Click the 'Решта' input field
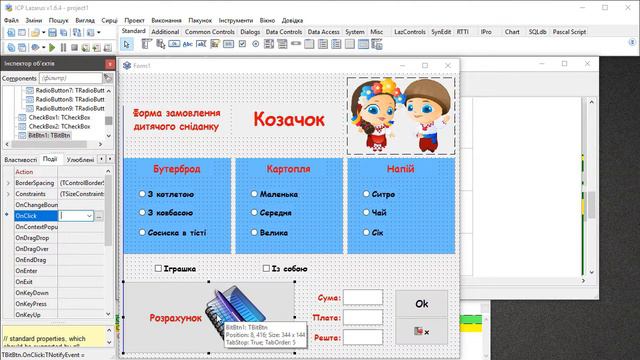Viewport: 640px width, 360px height. tap(363, 337)
